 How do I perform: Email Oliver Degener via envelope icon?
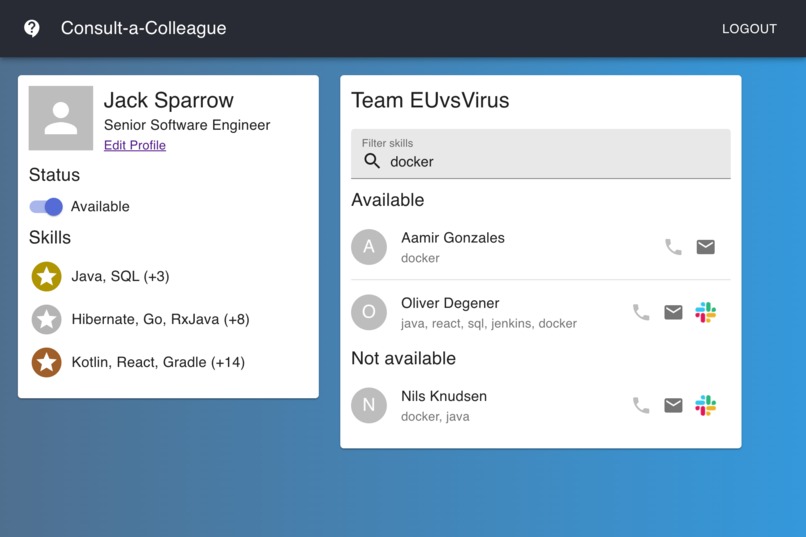tap(673, 312)
